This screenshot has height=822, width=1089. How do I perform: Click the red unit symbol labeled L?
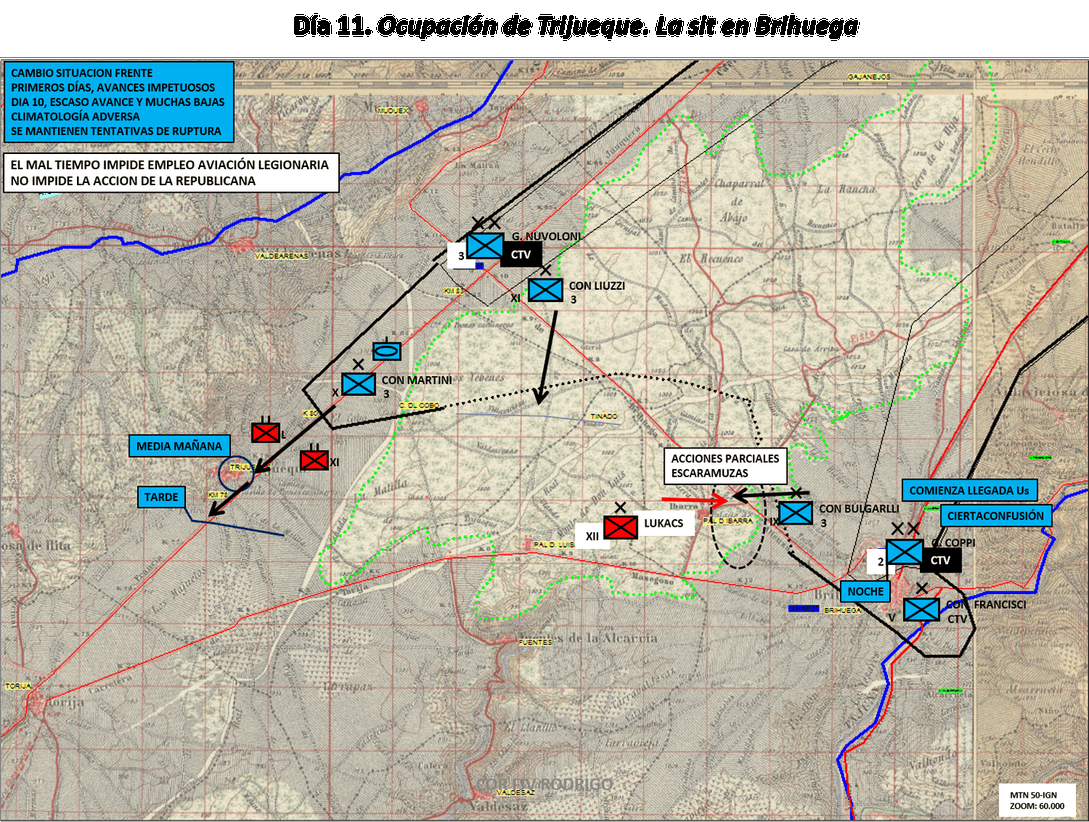point(265,433)
